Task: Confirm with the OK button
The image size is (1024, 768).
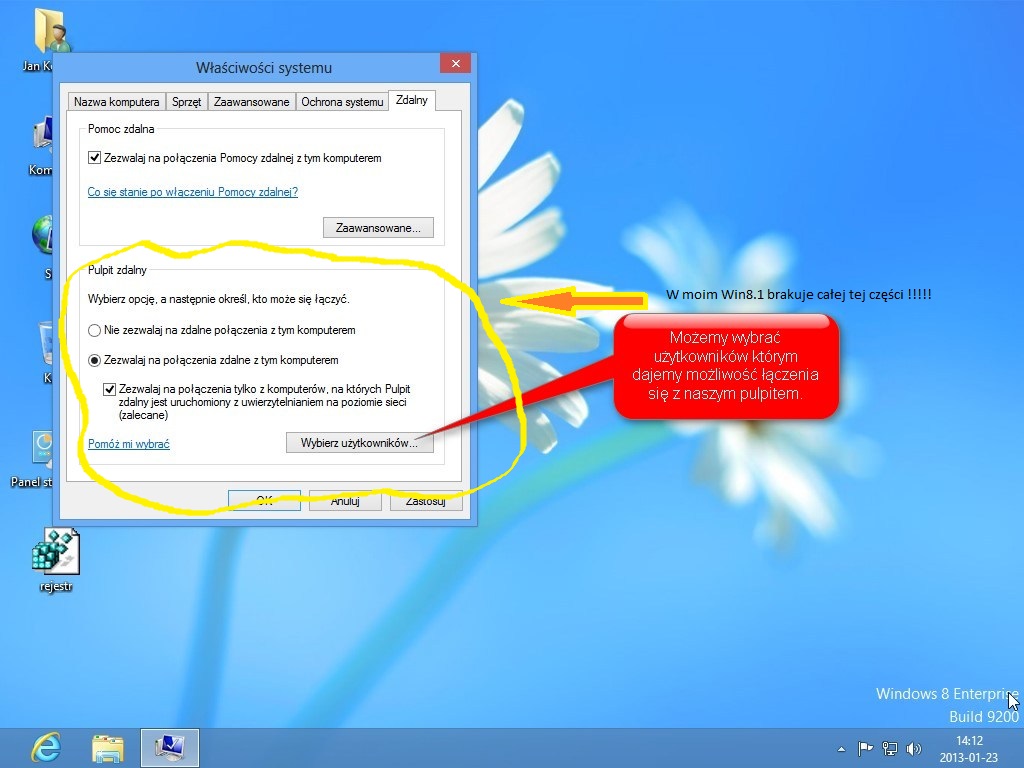Action: [x=264, y=500]
